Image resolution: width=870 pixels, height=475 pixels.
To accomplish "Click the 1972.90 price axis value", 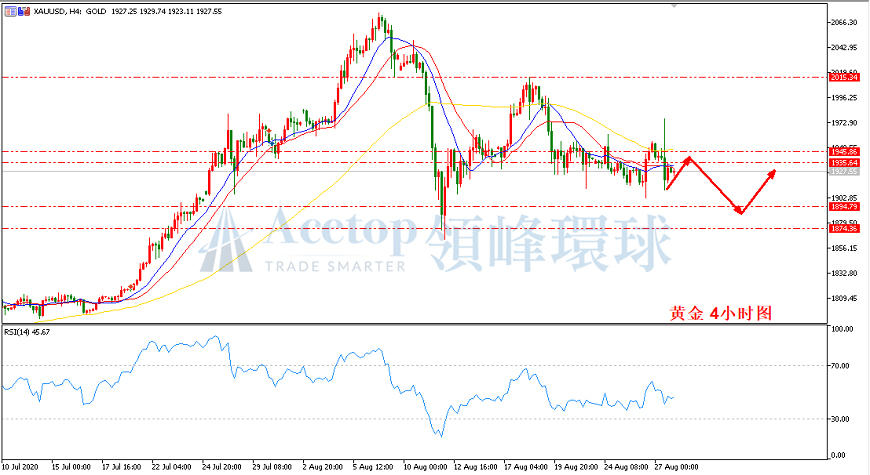I will click(x=844, y=123).
